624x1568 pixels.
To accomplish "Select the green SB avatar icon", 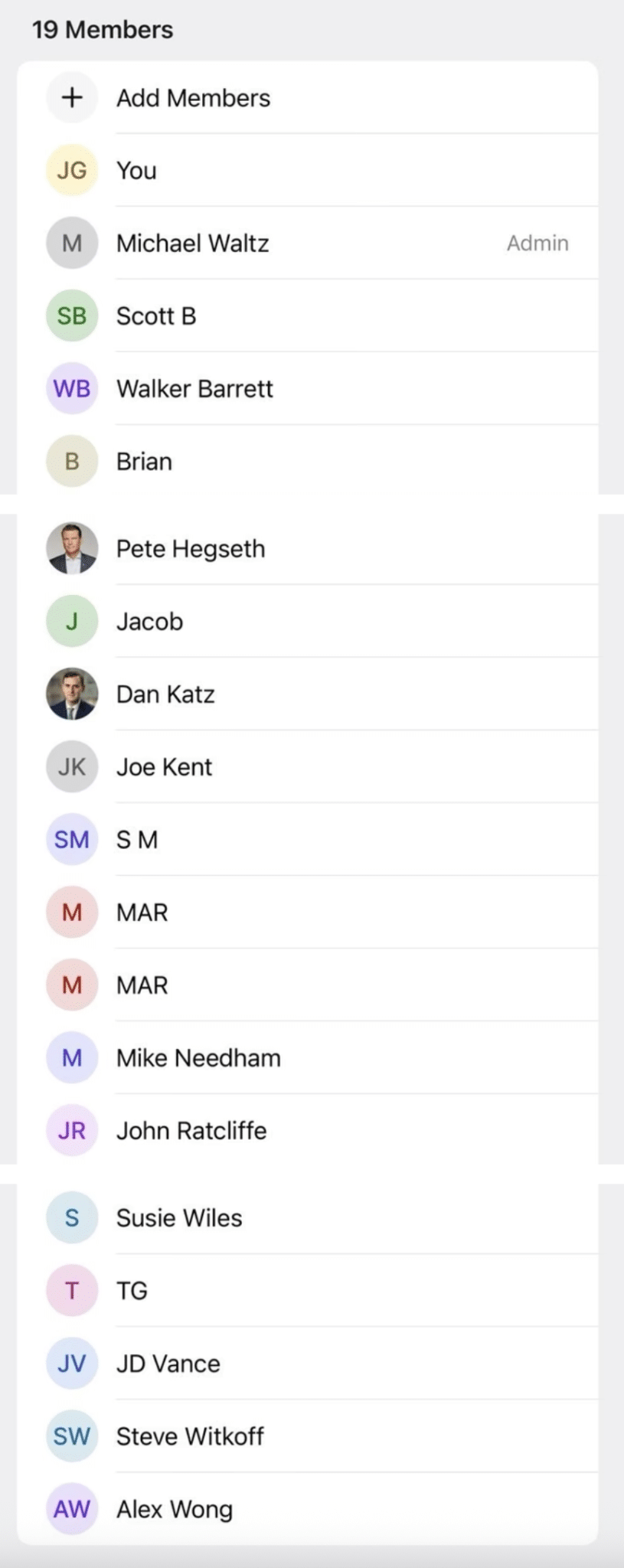I will 72,315.
